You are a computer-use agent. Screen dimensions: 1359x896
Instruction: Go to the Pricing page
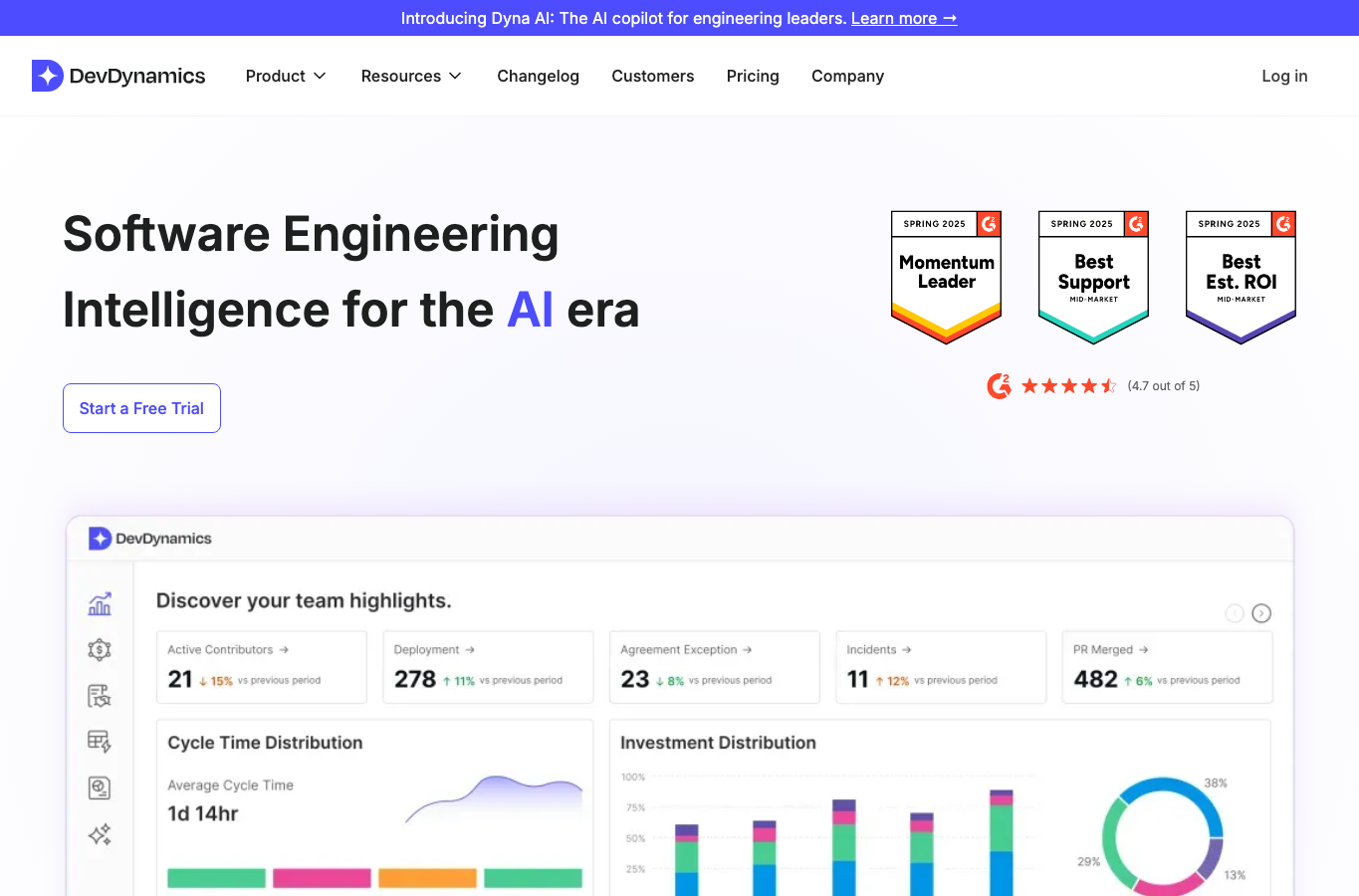pyautogui.click(x=753, y=76)
